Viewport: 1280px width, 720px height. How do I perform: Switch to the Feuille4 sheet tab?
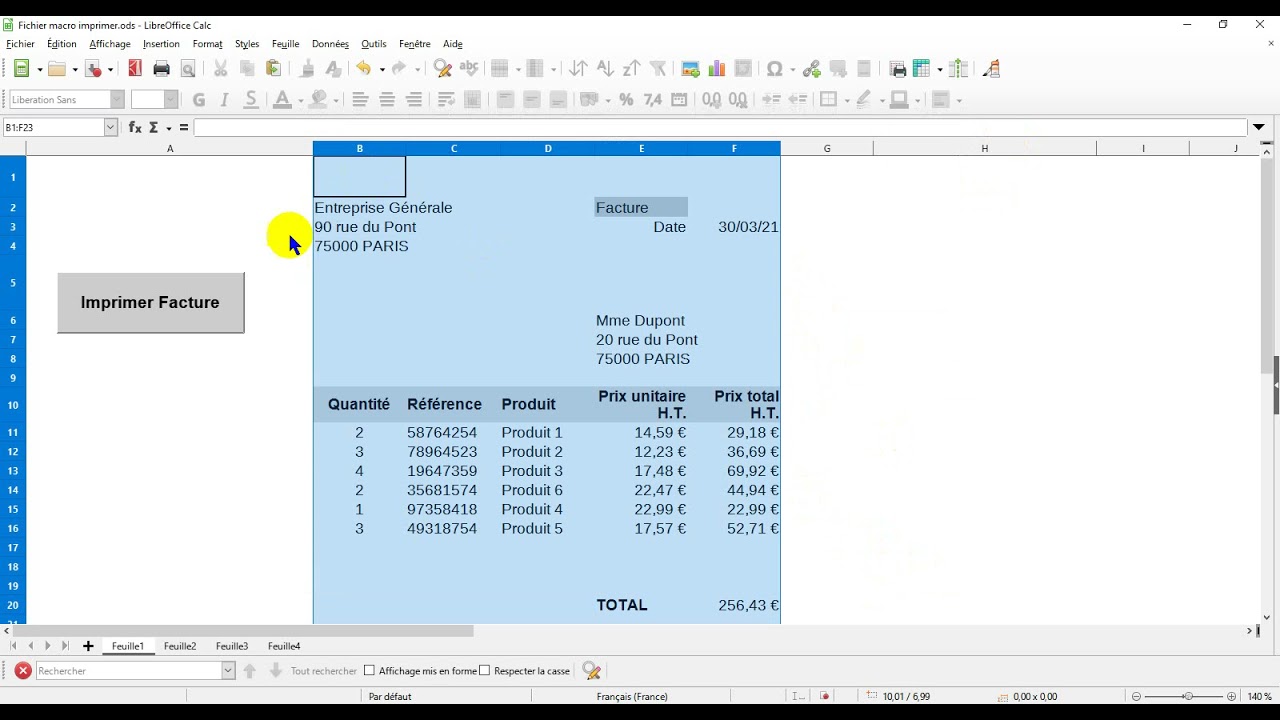pos(284,646)
